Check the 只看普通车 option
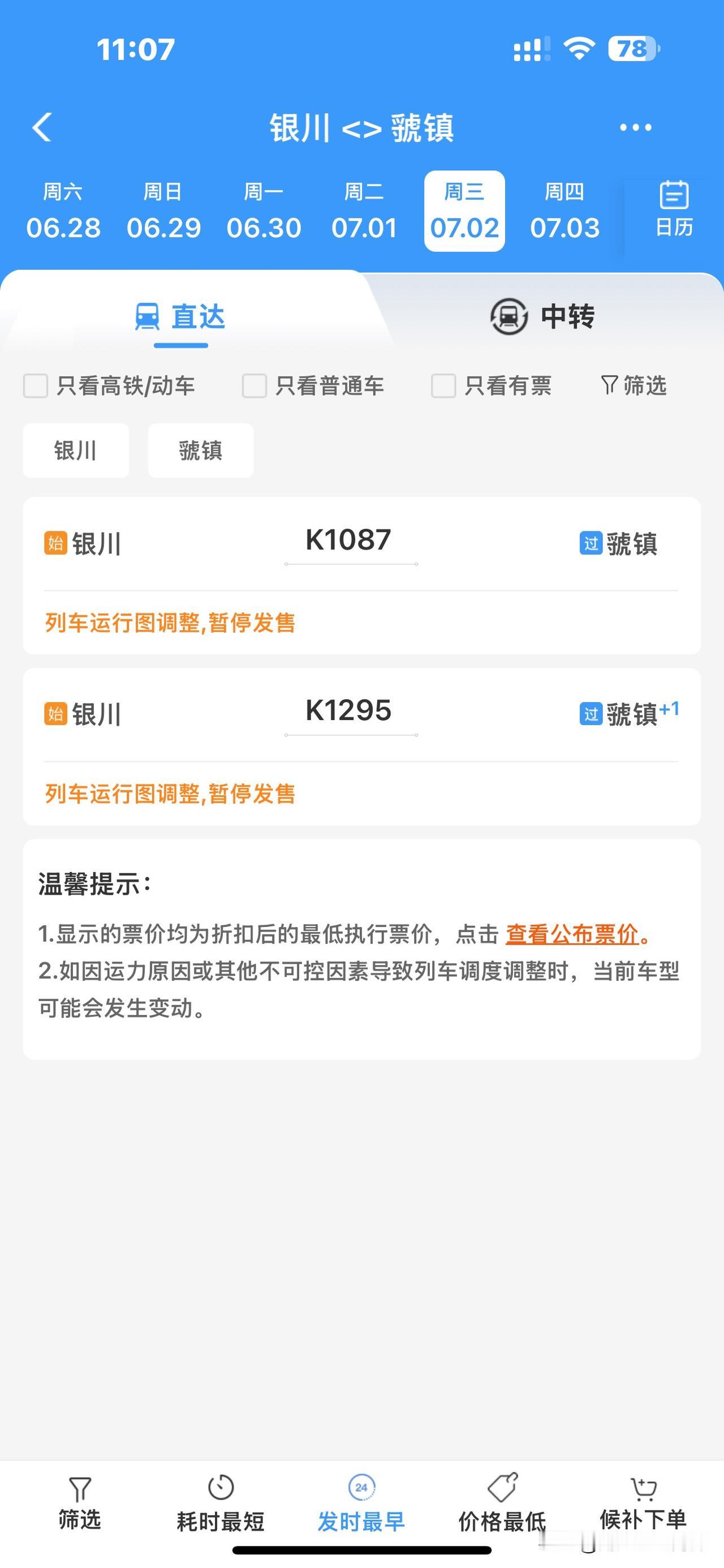 pos(254,386)
